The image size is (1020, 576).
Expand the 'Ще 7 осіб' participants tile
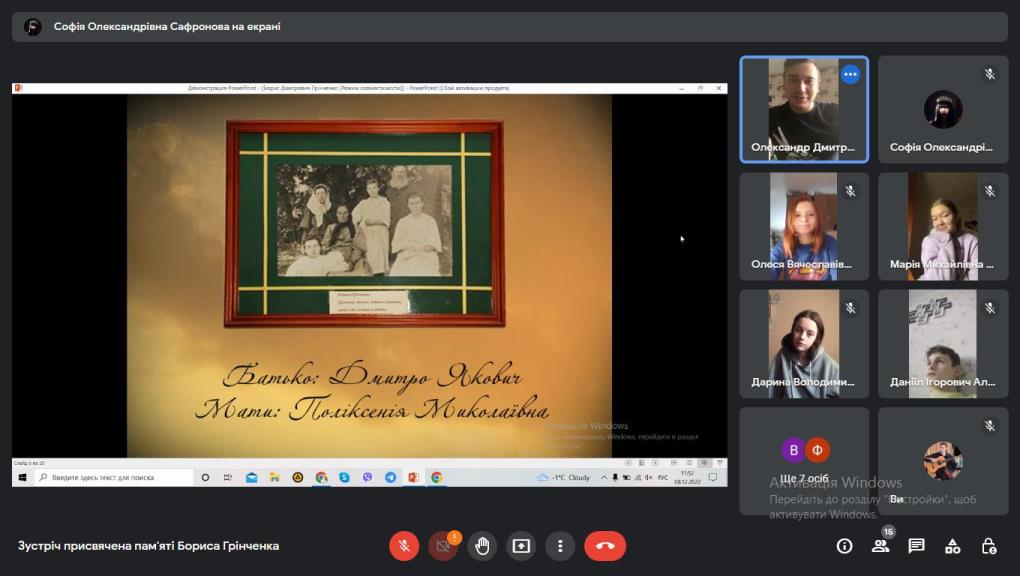[804, 460]
